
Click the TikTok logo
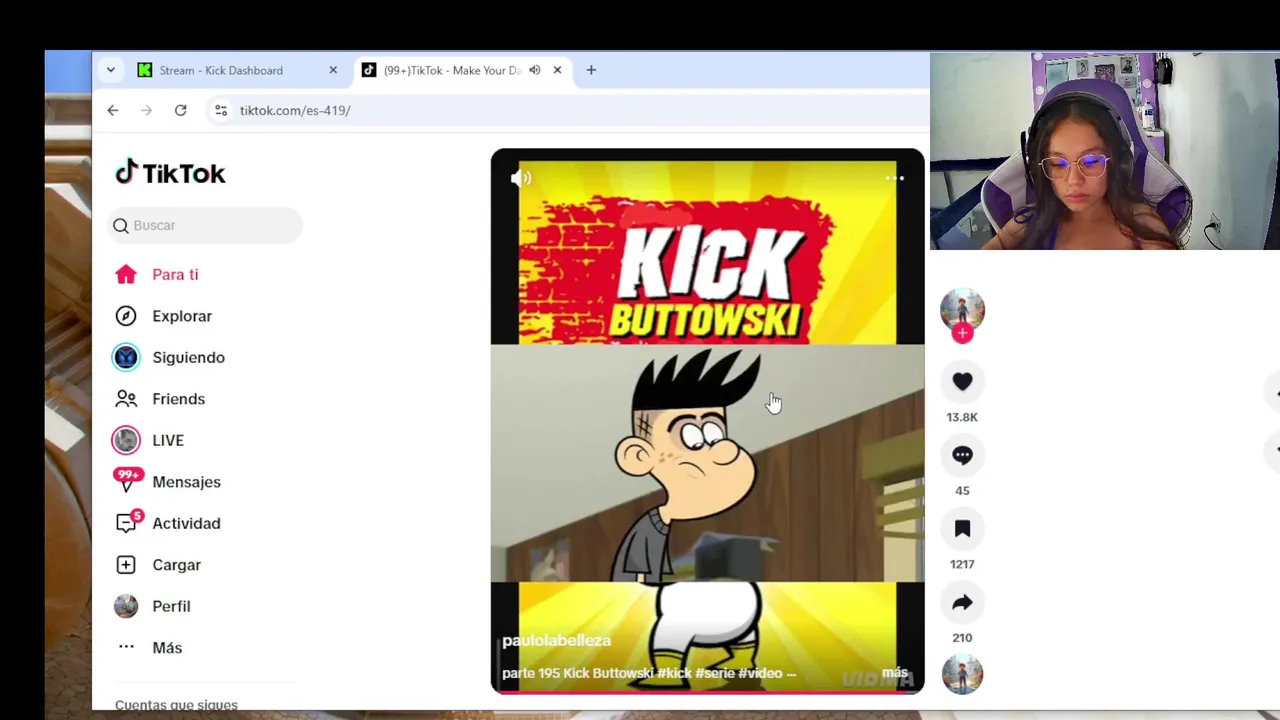coord(171,173)
